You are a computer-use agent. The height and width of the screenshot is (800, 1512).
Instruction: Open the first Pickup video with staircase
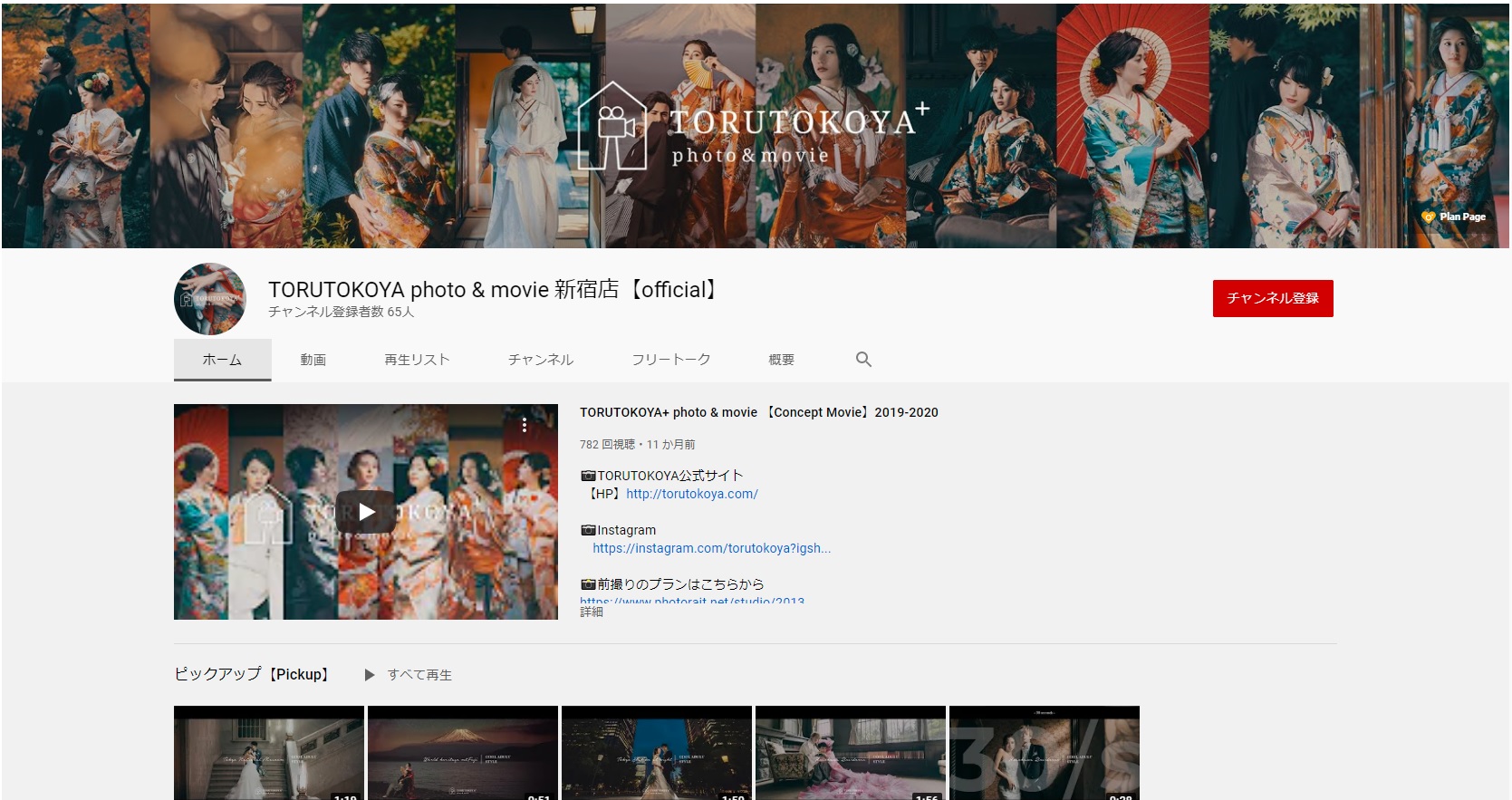pyautogui.click(x=269, y=753)
